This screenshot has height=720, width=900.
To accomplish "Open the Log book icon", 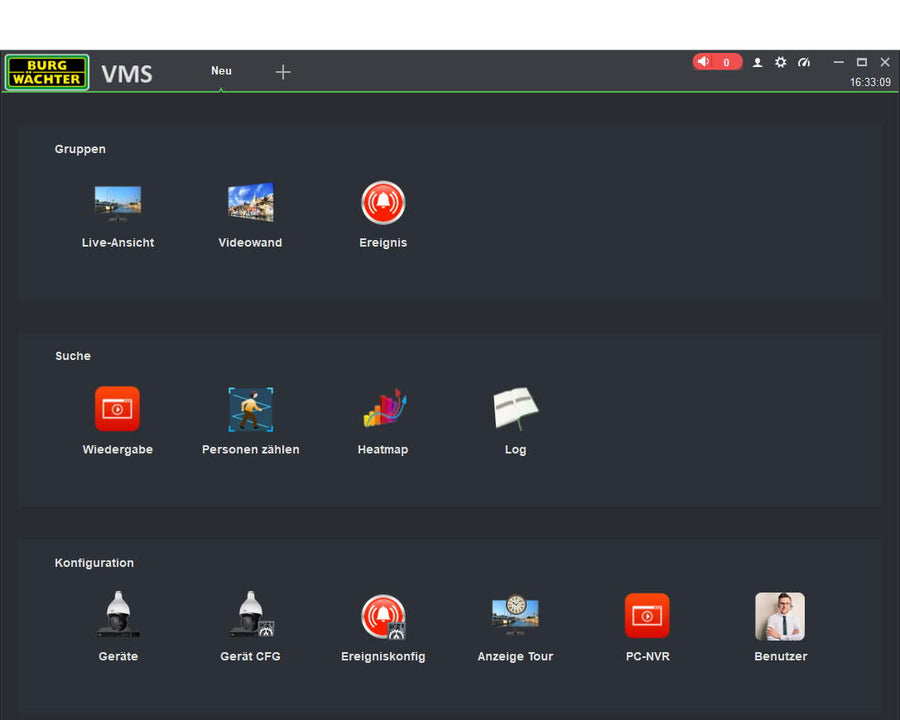I will (x=515, y=410).
